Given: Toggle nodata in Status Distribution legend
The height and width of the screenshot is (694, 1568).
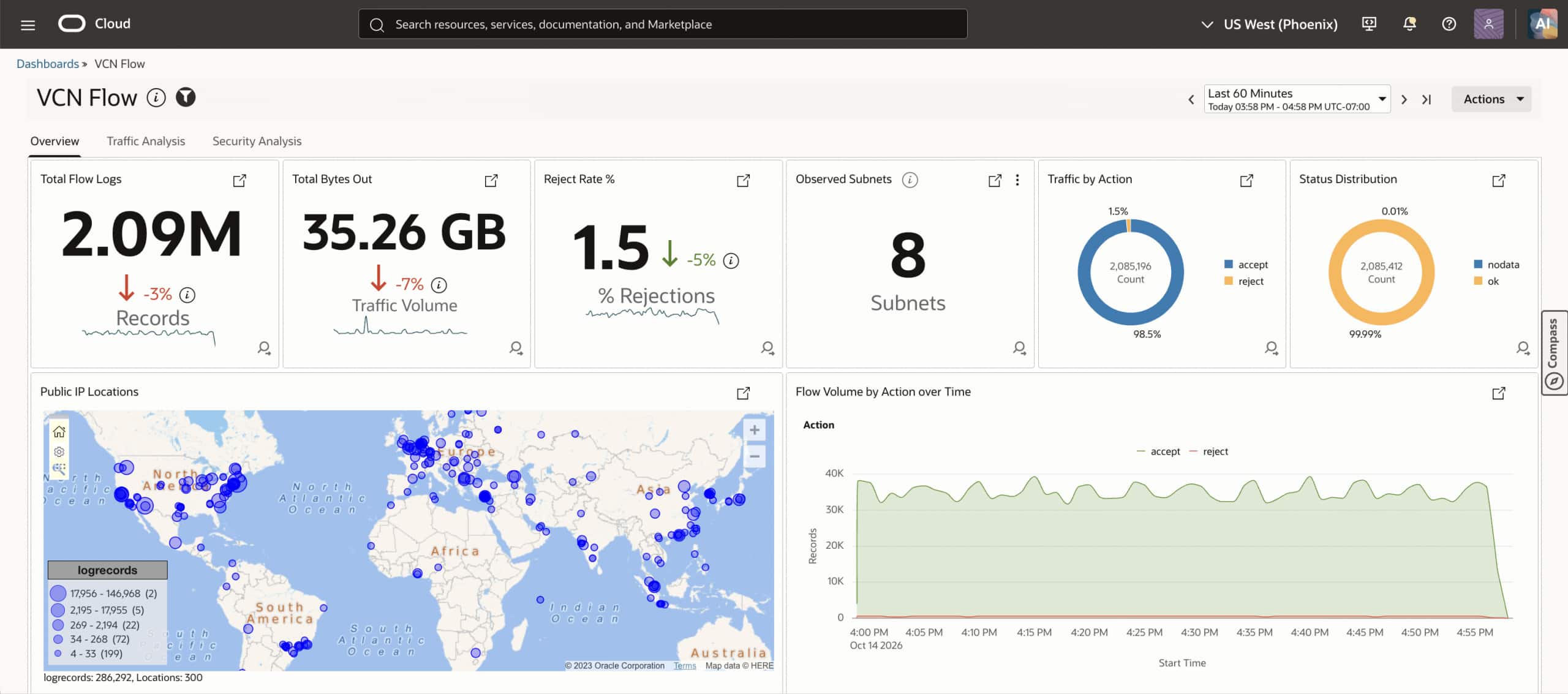Looking at the screenshot, I should 1496,265.
